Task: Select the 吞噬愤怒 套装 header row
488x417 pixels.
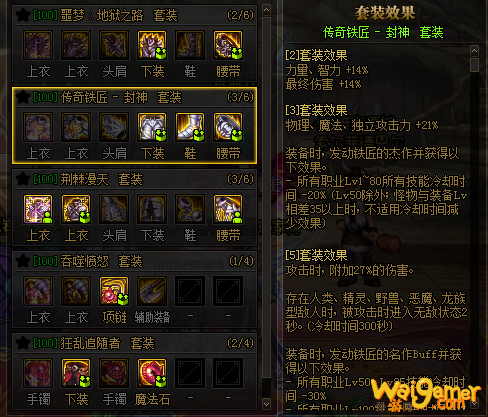Action: pos(135,262)
